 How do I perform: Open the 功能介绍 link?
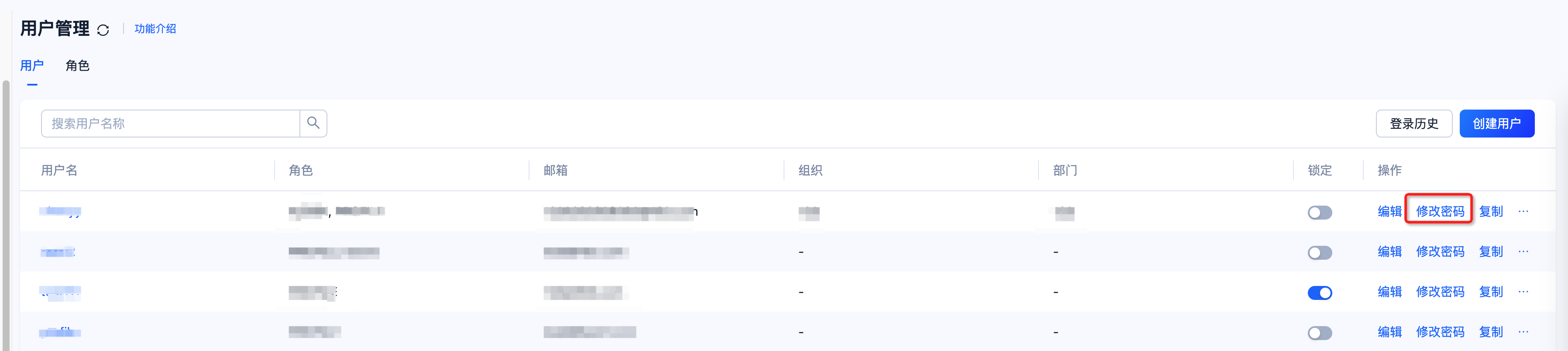click(155, 28)
